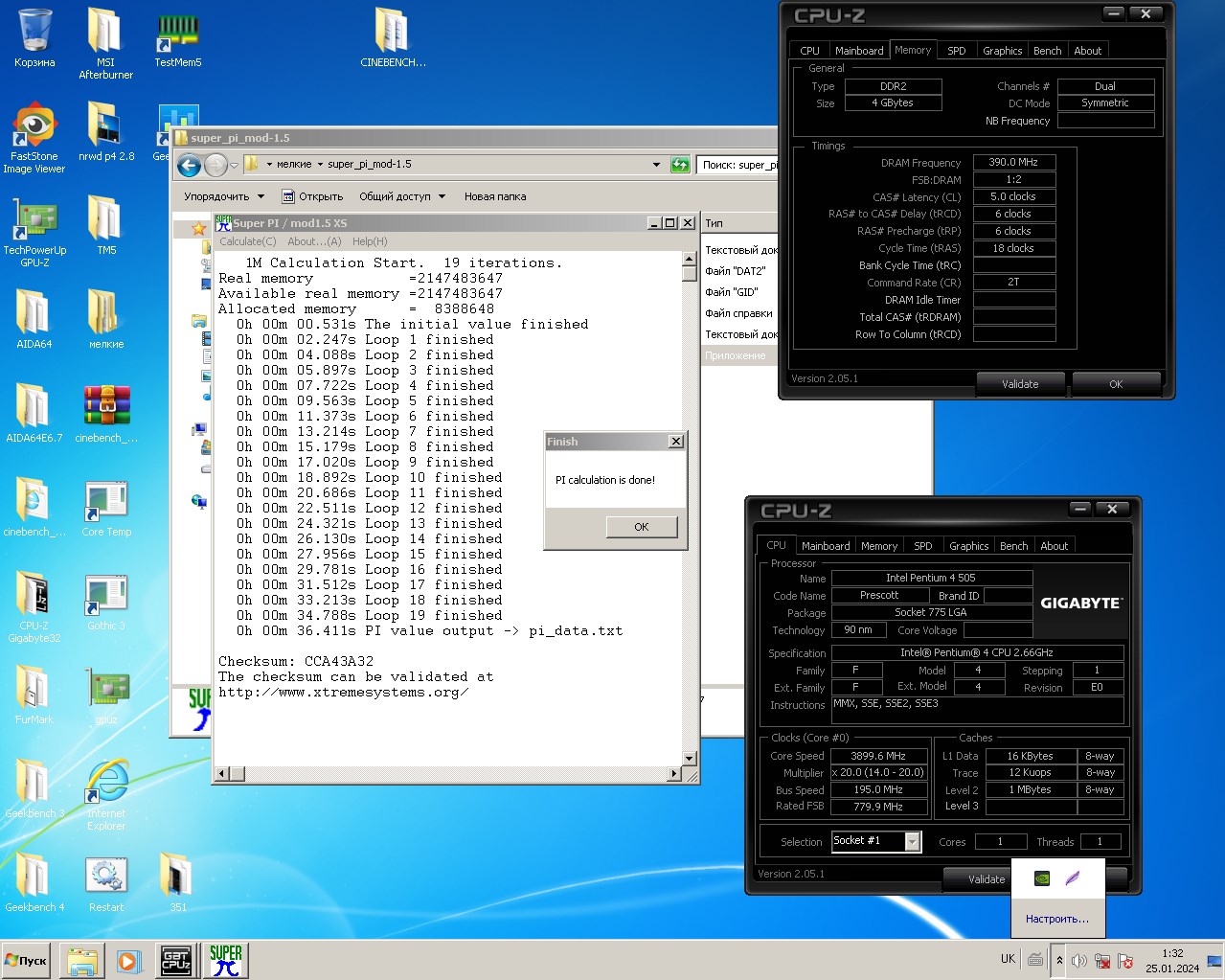Switch to Bench tab in upper CPU-Z window
The image size is (1225, 980).
coord(1047,51)
